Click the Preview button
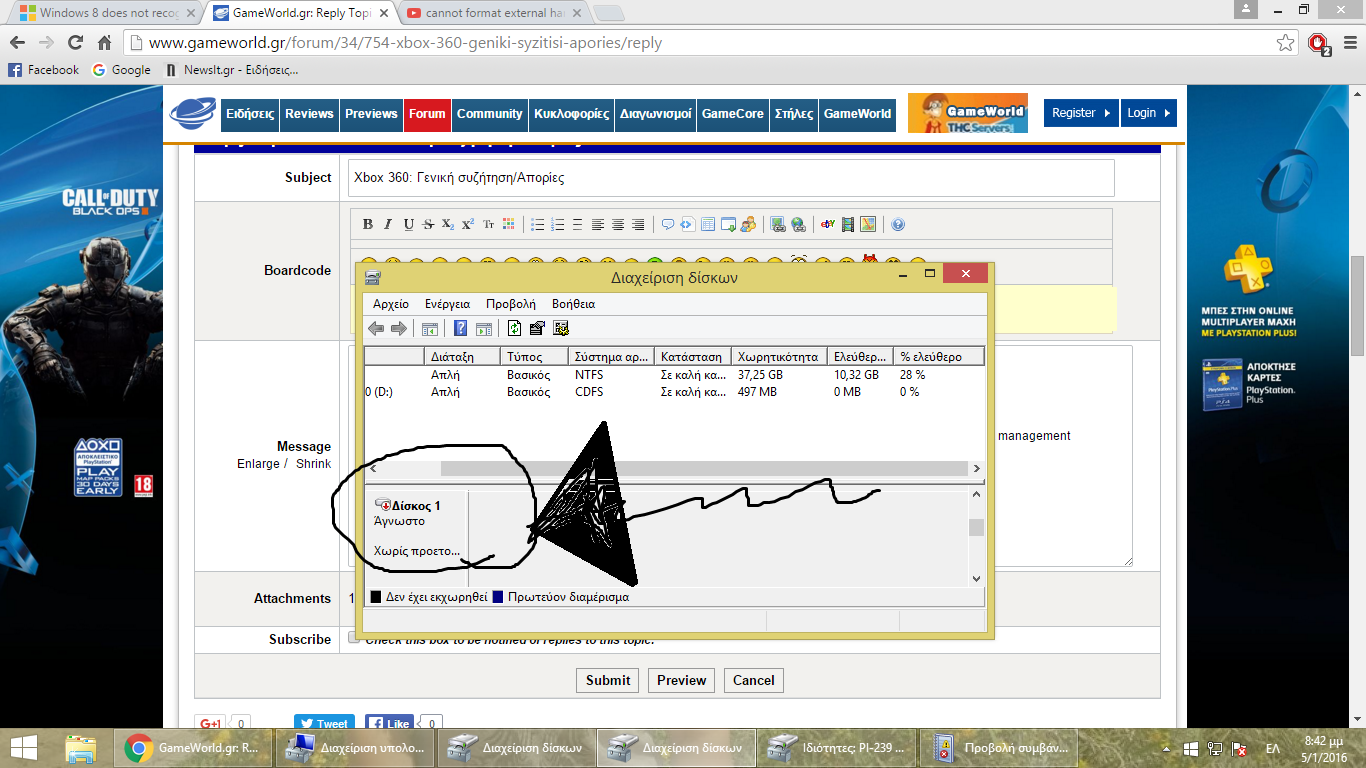Image resolution: width=1366 pixels, height=768 pixels. pyautogui.click(x=682, y=680)
